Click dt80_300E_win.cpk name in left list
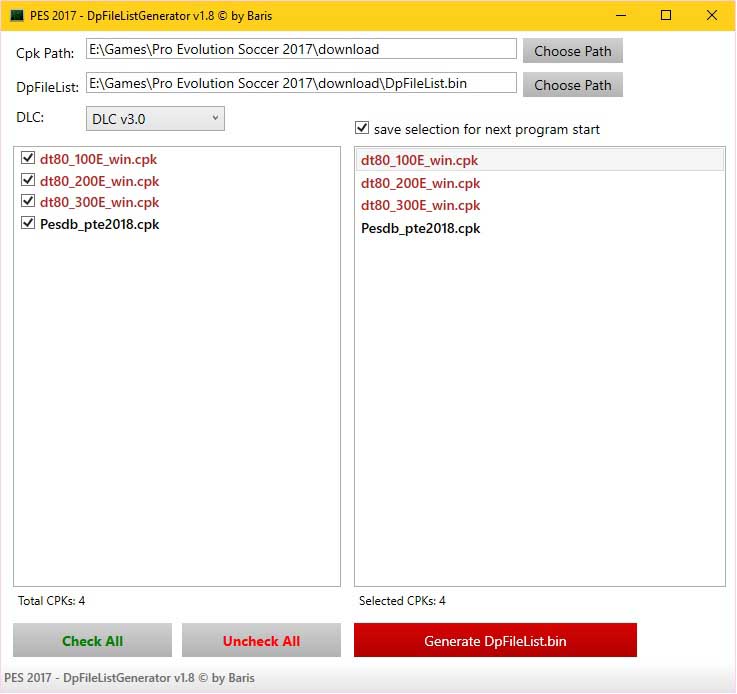Image resolution: width=737 pixels, height=694 pixels. pos(99,203)
